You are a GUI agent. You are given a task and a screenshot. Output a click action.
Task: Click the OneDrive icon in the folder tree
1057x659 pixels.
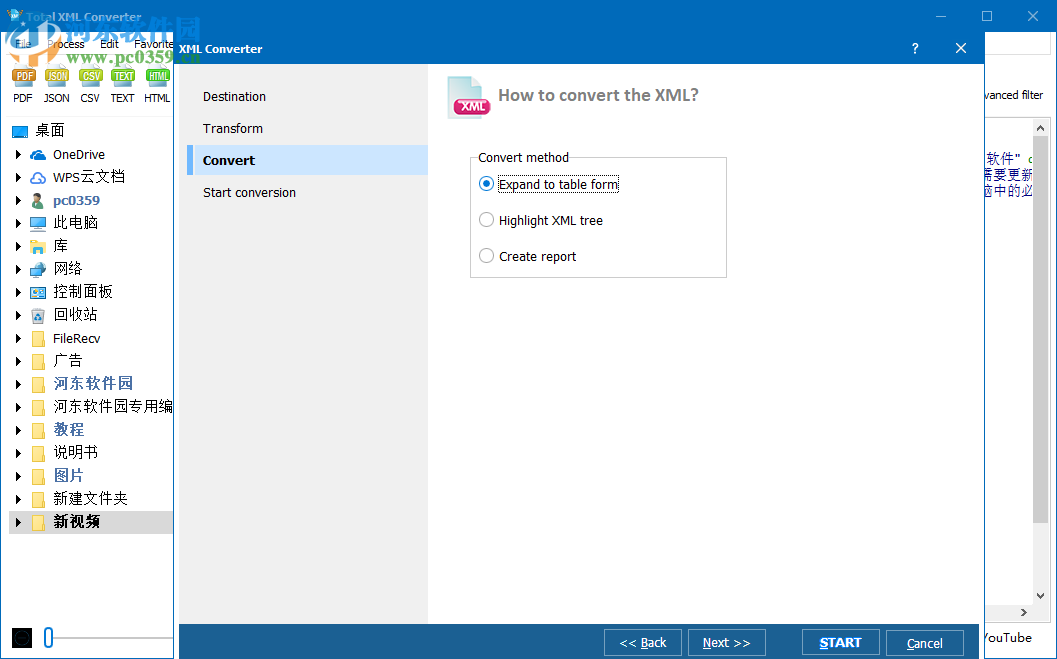[x=39, y=154]
